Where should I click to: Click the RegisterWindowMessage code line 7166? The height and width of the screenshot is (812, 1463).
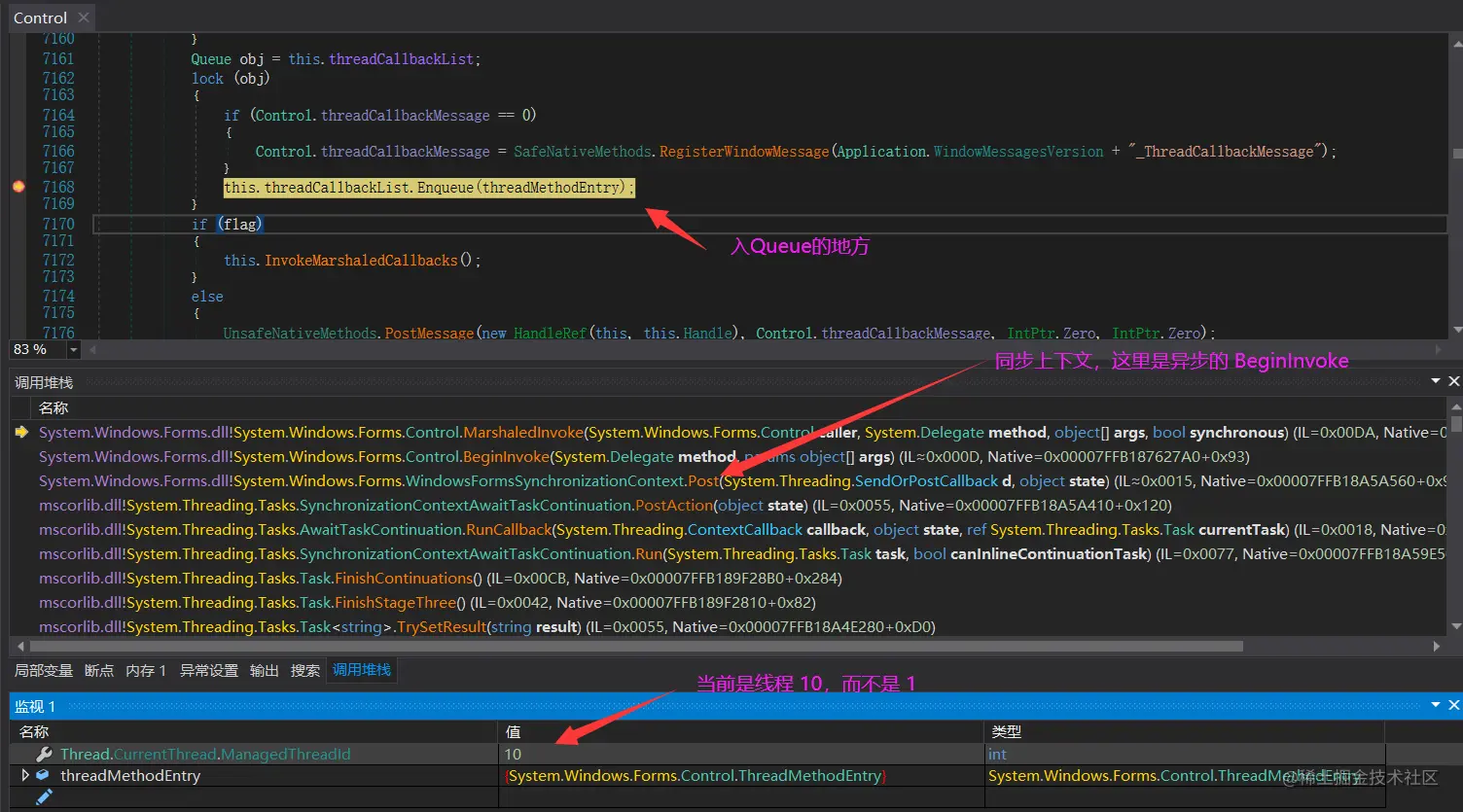click(796, 151)
